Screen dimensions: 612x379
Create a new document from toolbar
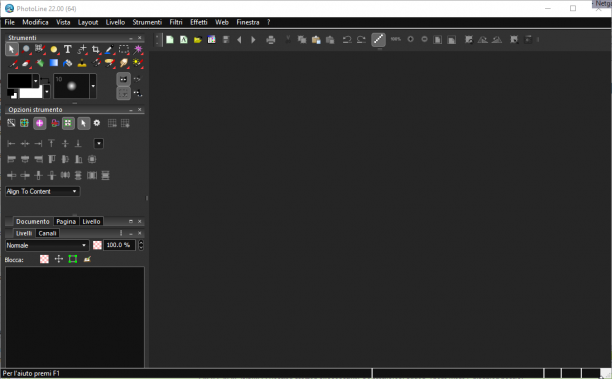click(170, 39)
